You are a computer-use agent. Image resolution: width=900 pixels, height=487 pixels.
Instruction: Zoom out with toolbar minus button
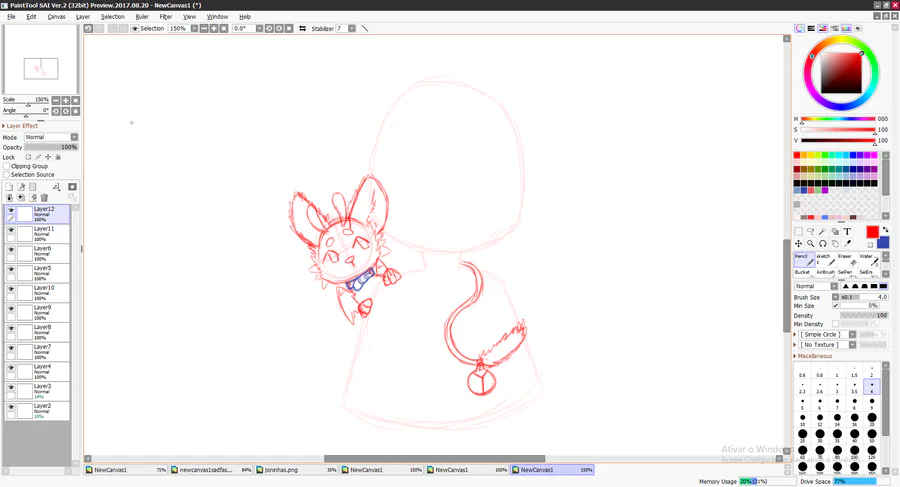point(204,28)
